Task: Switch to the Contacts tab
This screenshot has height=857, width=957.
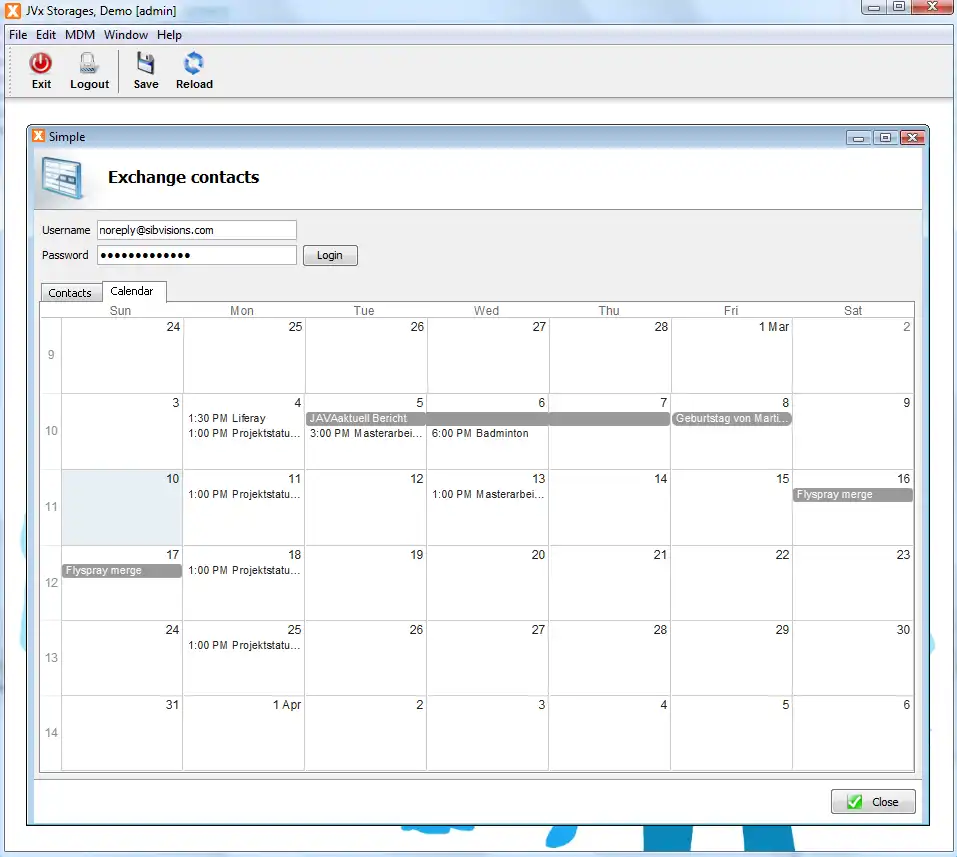Action: [70, 293]
